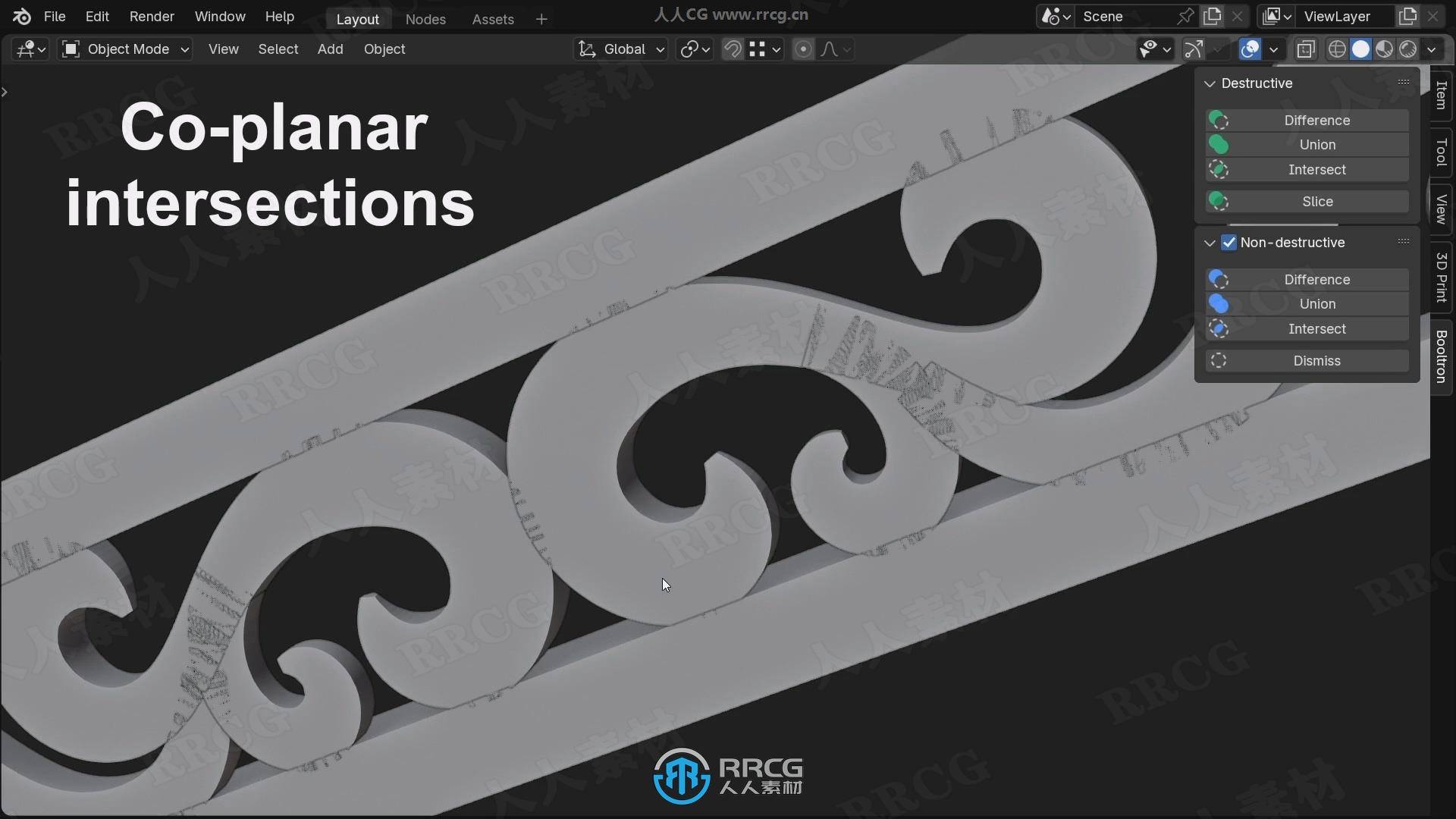The height and width of the screenshot is (819, 1456).
Task: Click the Dismiss icon button
Action: point(1219,361)
